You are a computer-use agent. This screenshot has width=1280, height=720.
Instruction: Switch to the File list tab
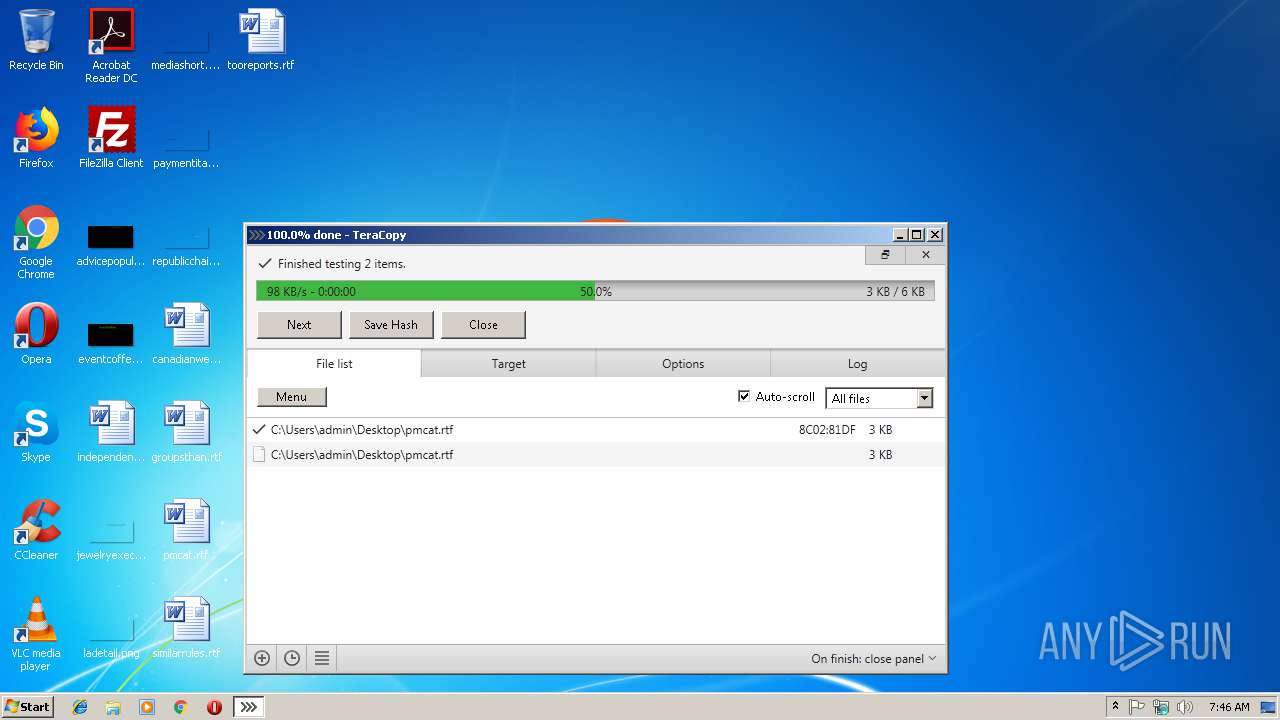tap(334, 364)
